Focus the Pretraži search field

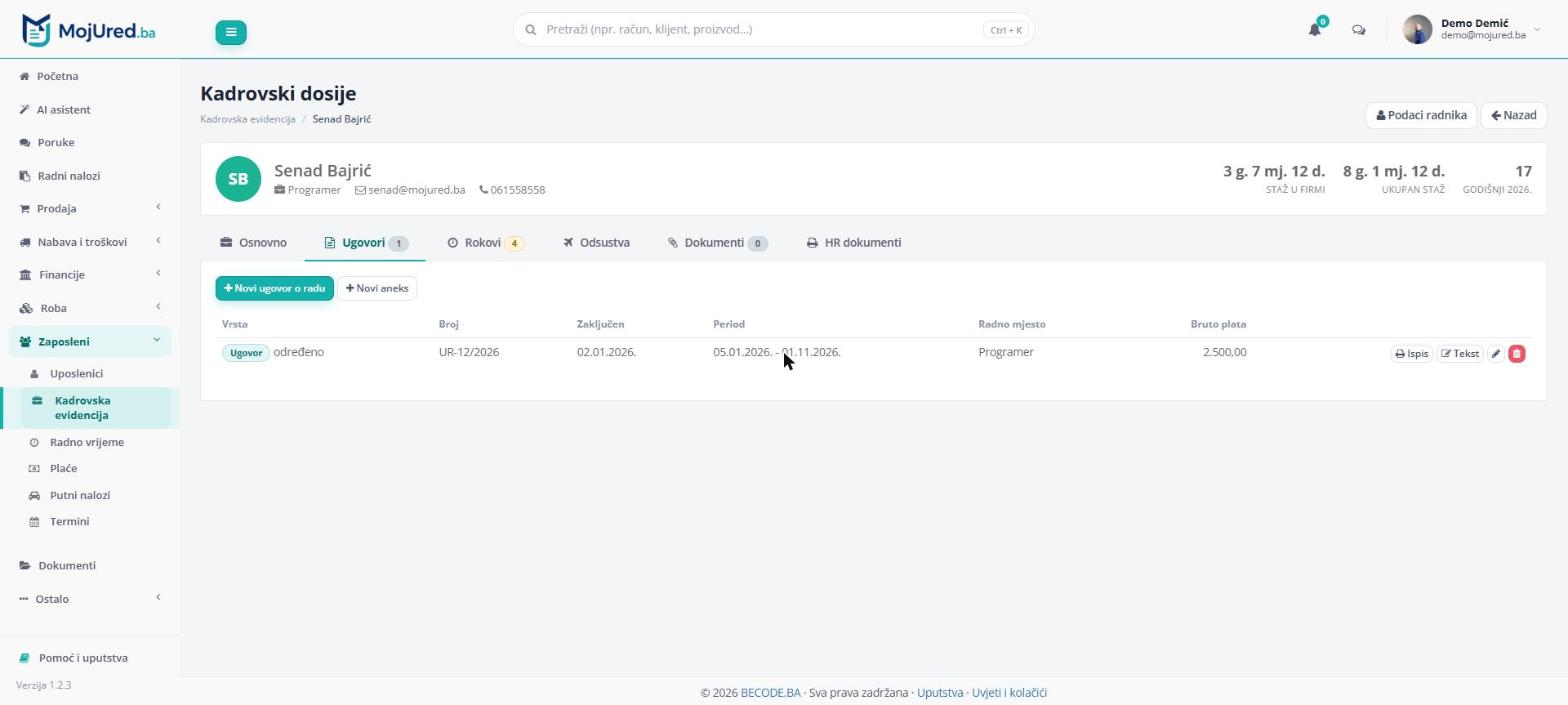click(774, 30)
